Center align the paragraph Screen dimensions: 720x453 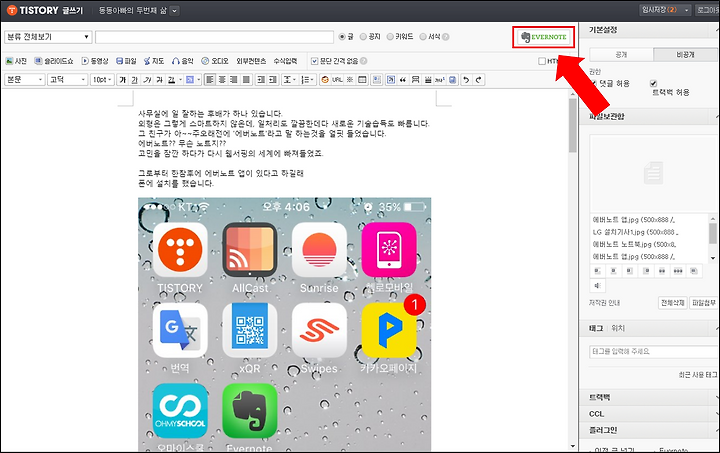tap(222, 80)
